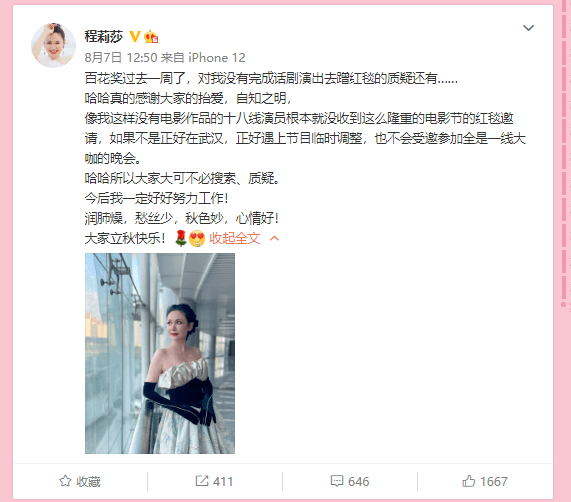571x502 pixels.
Task: Click the 1667 likes count
Action: click(494, 482)
